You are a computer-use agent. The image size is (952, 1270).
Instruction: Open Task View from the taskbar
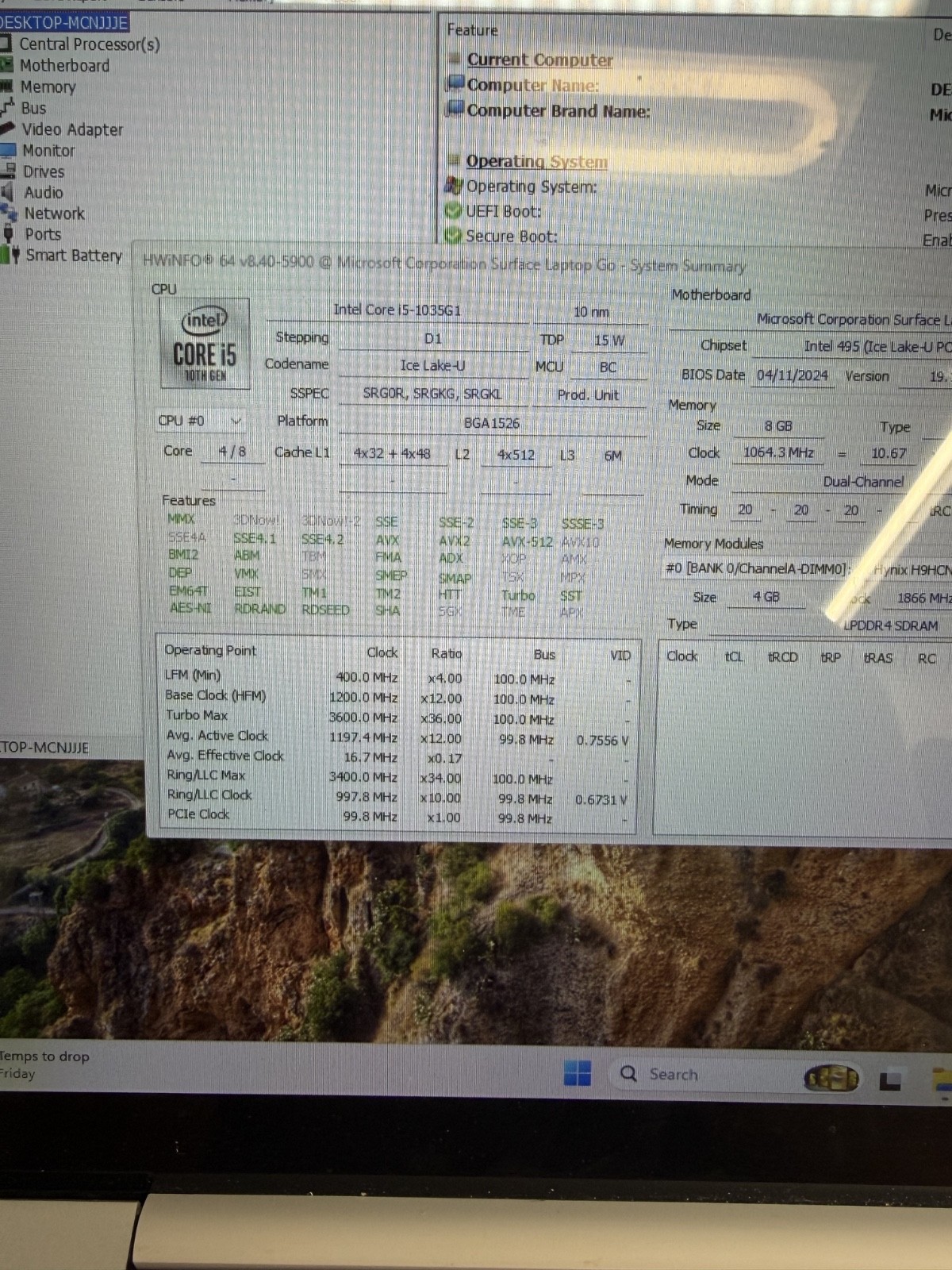[890, 1080]
